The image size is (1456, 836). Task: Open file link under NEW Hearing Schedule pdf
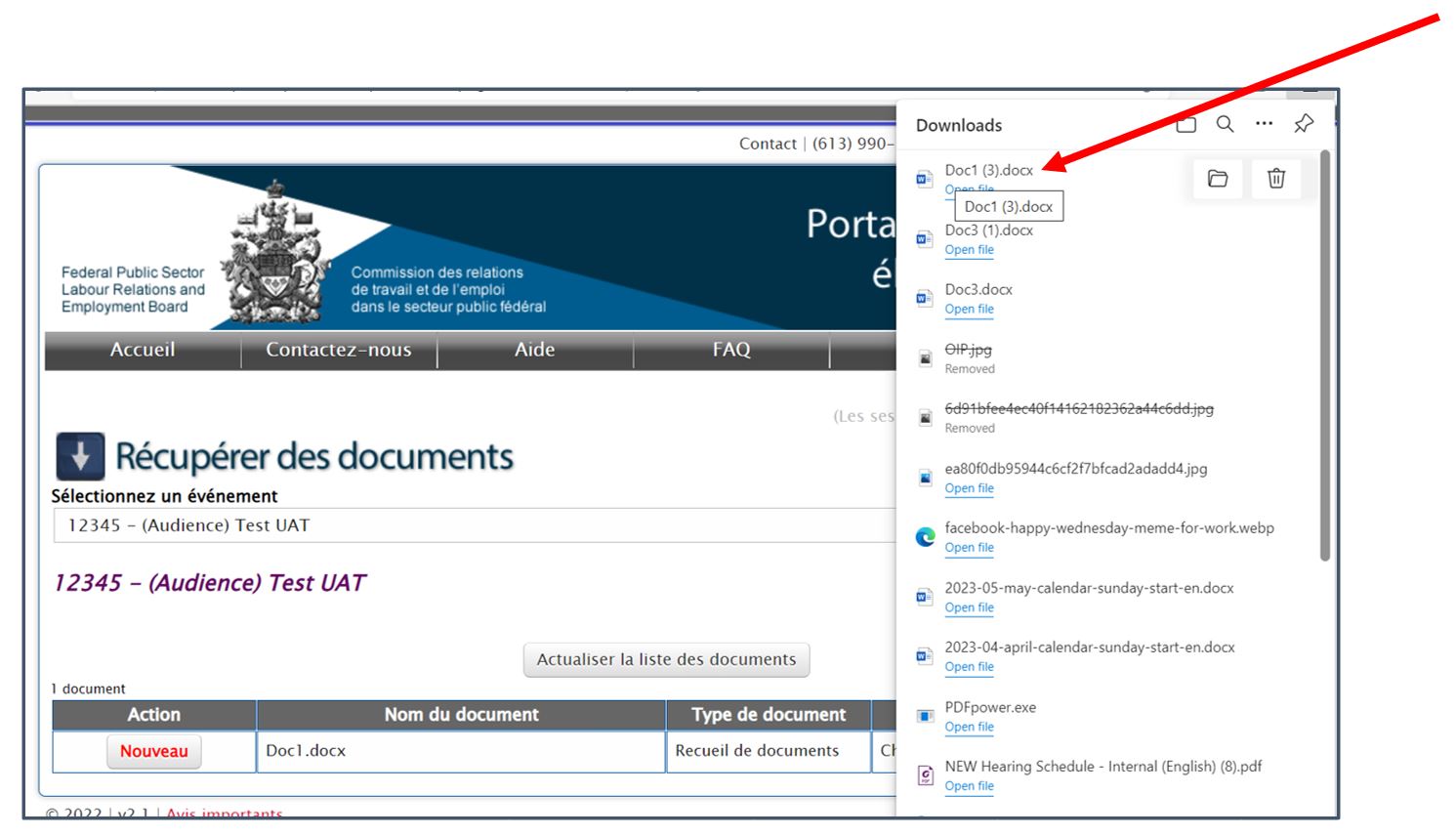(969, 786)
